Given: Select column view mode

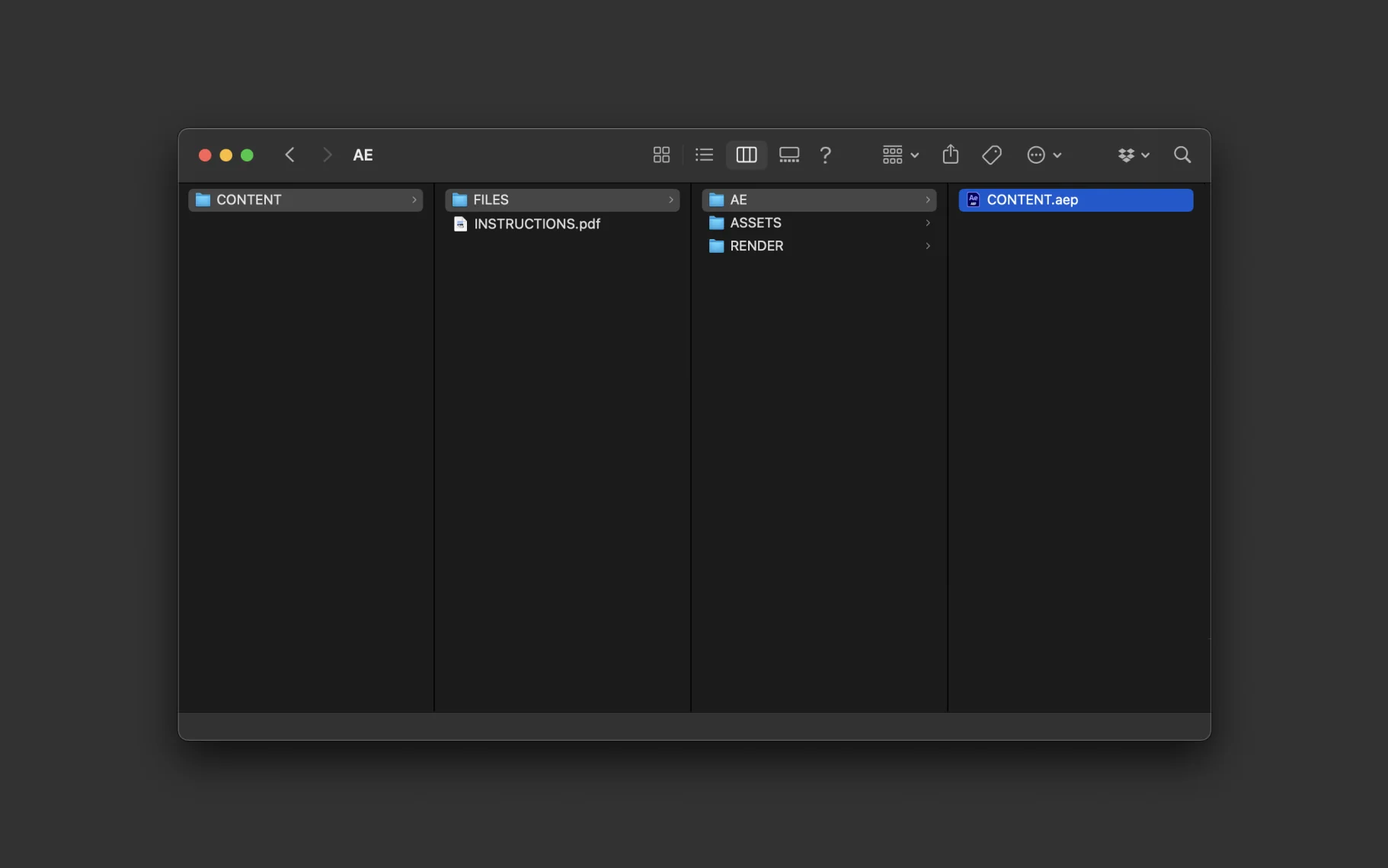Looking at the screenshot, I should [x=747, y=155].
